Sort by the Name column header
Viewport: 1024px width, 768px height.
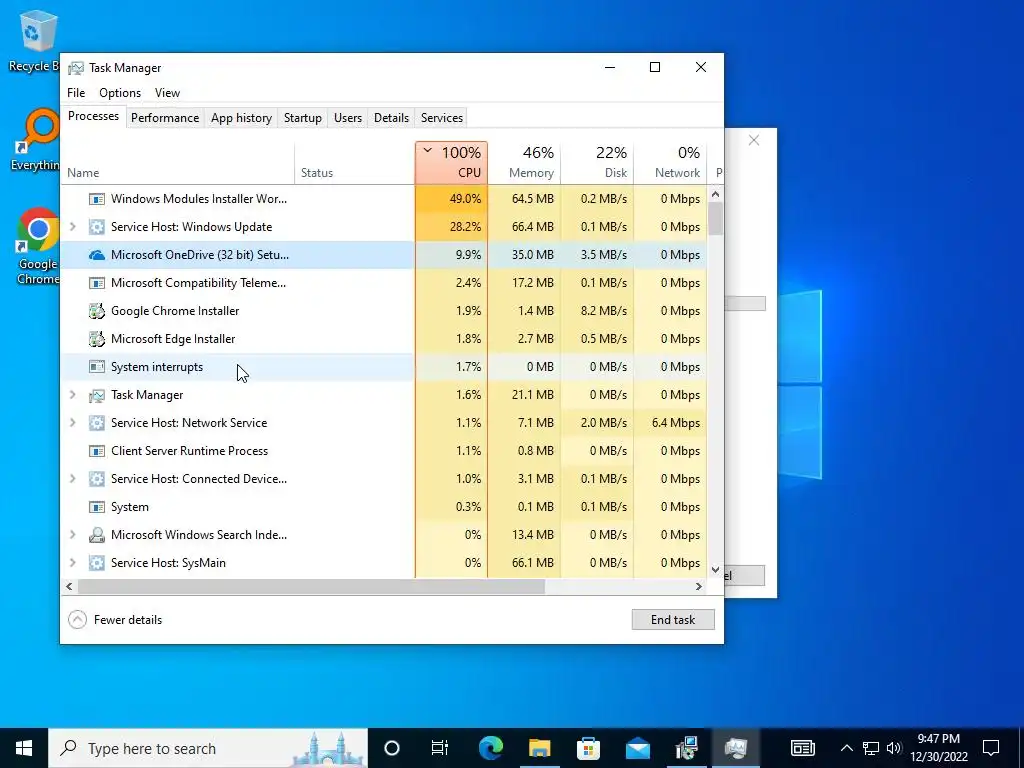178,163
